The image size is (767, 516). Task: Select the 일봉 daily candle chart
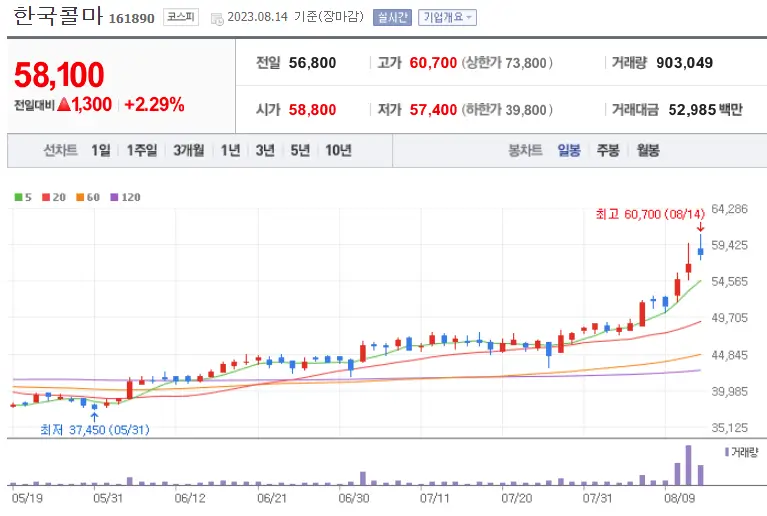tap(569, 150)
